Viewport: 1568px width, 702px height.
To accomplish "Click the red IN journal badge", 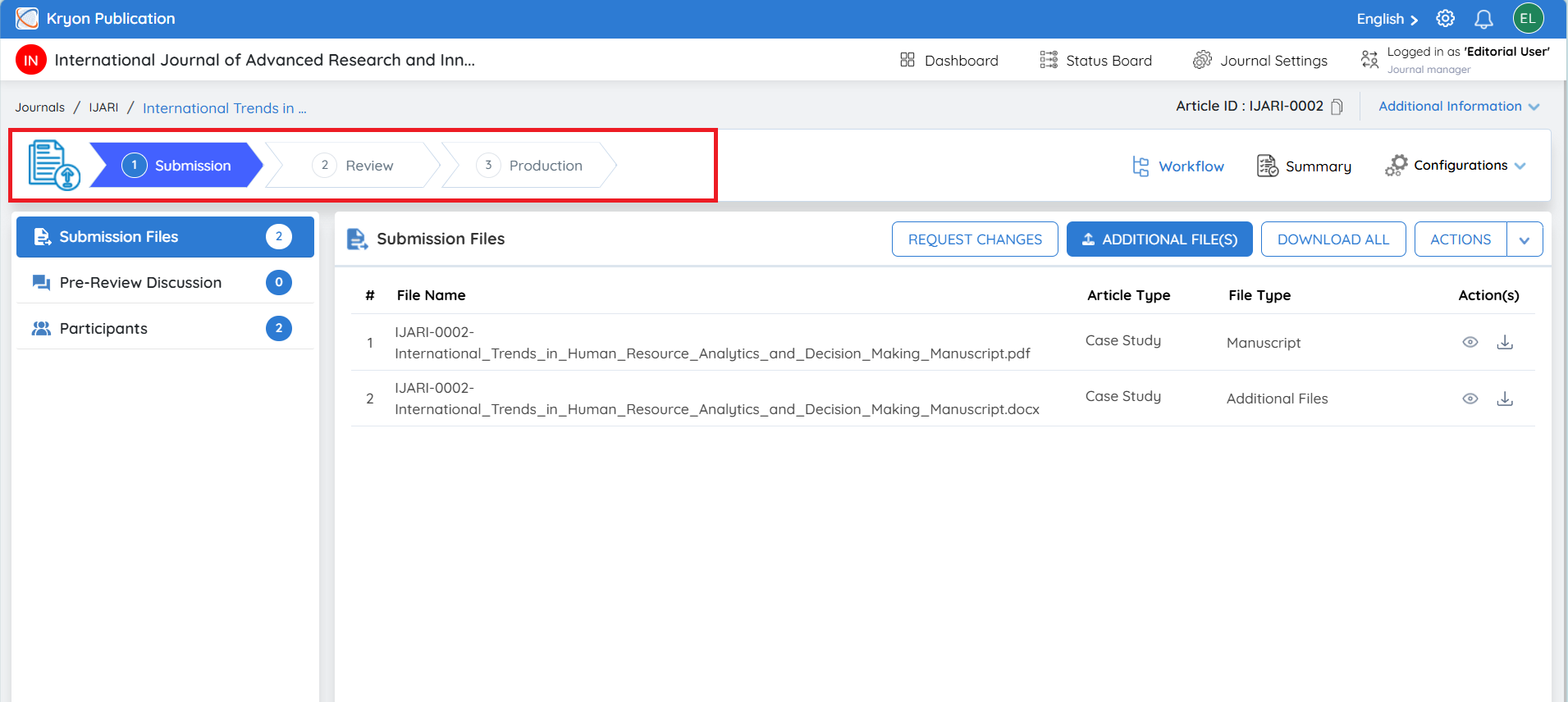I will (31, 60).
